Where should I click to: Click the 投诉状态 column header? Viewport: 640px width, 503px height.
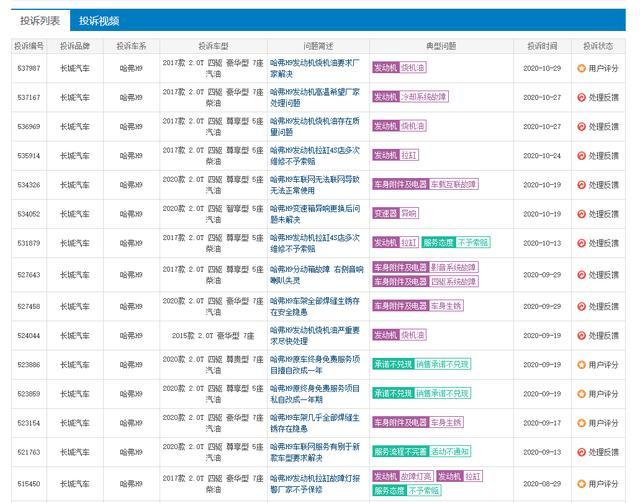[x=598, y=46]
